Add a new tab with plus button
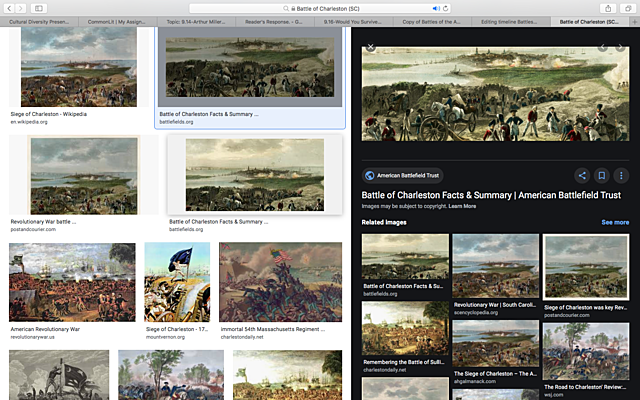The height and width of the screenshot is (400, 640). 635,22
